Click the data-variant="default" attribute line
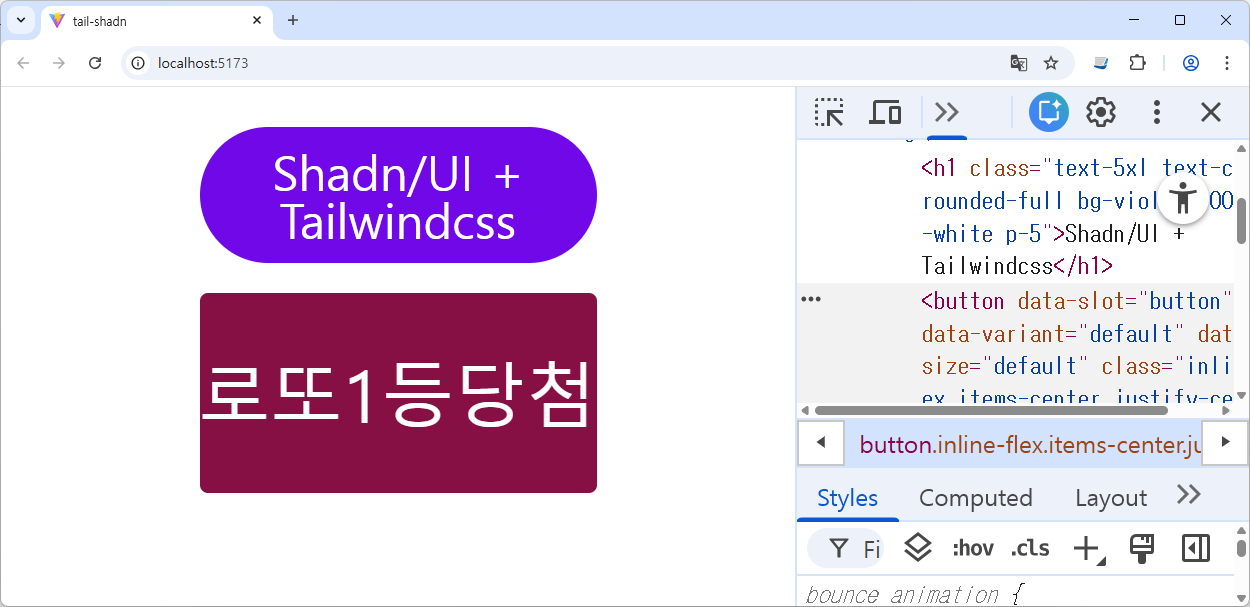Viewport: 1250px width, 607px height. pos(1053,333)
